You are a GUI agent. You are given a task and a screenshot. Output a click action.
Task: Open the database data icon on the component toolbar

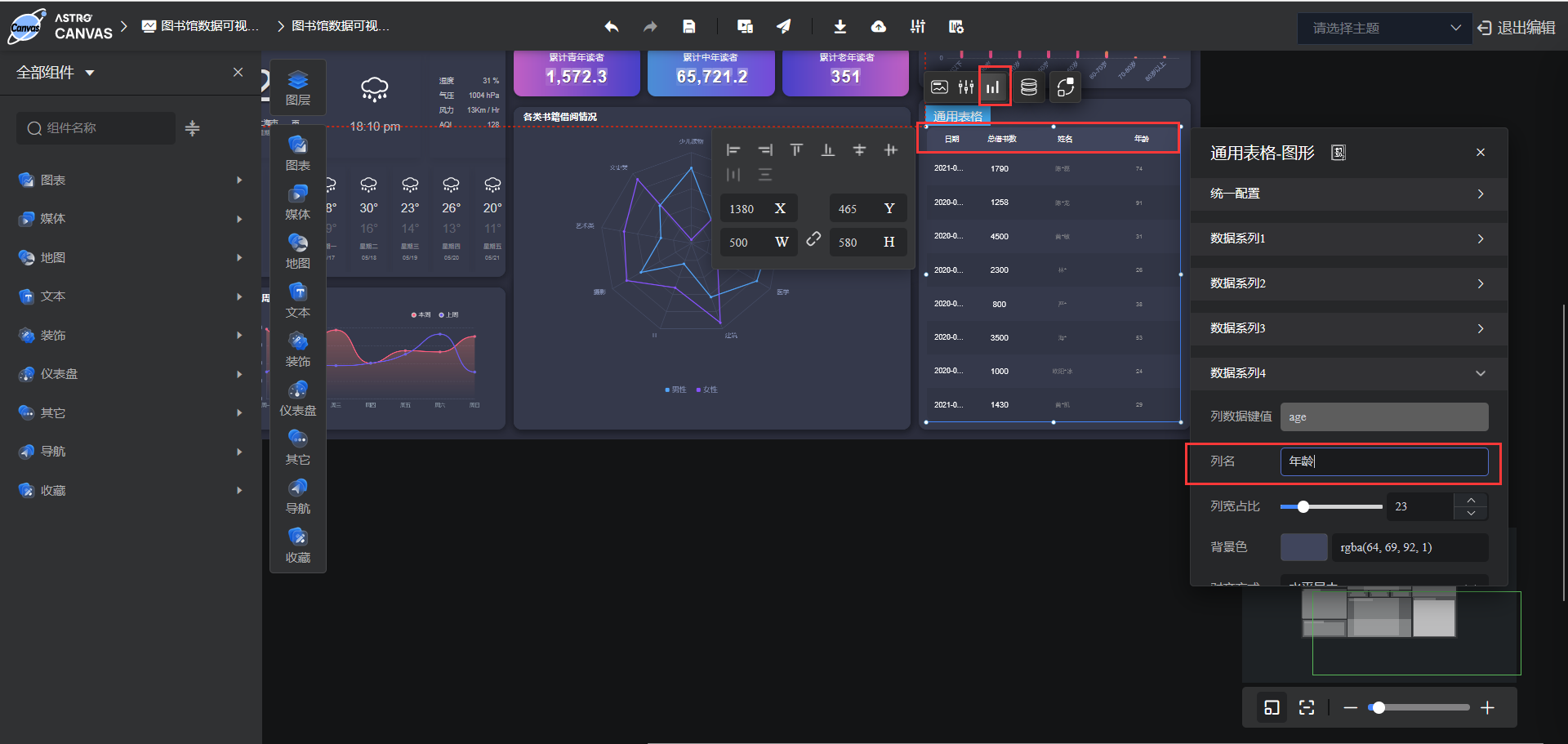tap(1029, 87)
